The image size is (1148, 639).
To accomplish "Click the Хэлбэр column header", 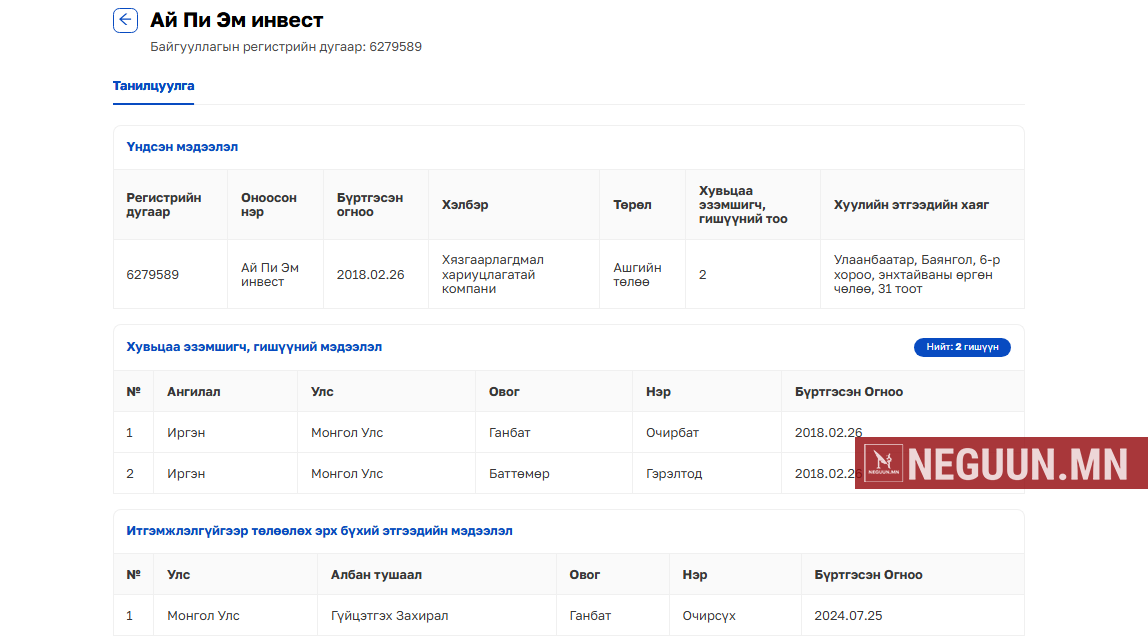I will [465, 204].
